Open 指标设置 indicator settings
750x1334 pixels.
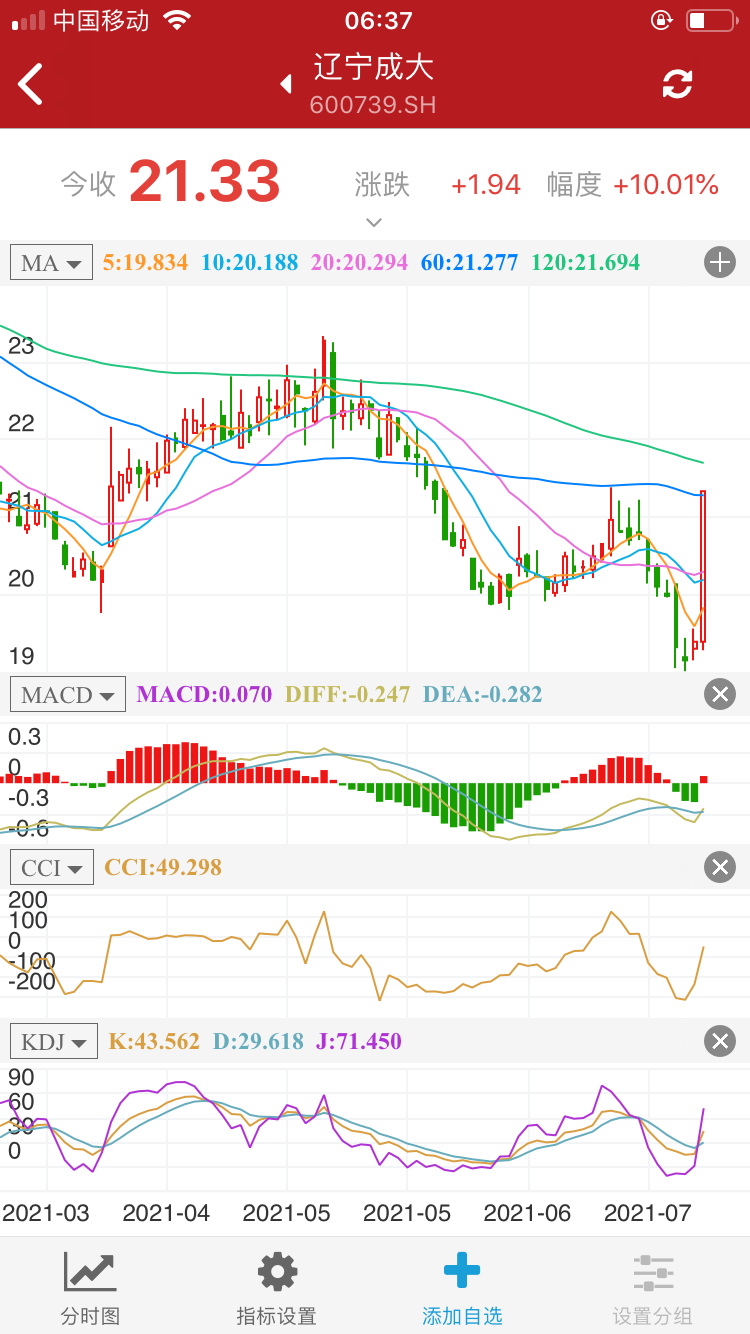tap(277, 1288)
